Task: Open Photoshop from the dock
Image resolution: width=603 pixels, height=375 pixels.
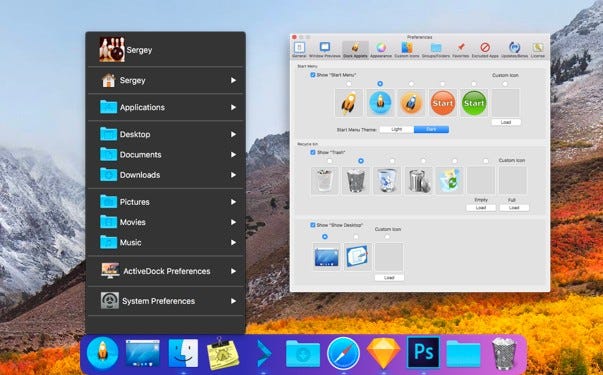Action: 423,353
